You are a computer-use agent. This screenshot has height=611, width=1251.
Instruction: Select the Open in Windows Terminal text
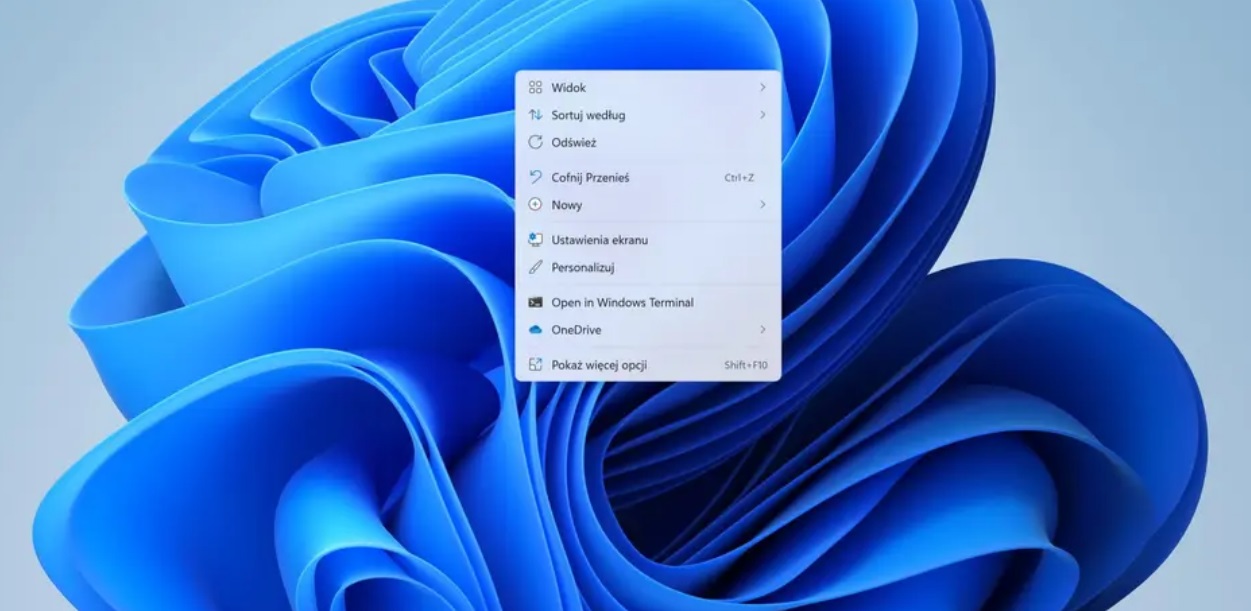coord(622,302)
